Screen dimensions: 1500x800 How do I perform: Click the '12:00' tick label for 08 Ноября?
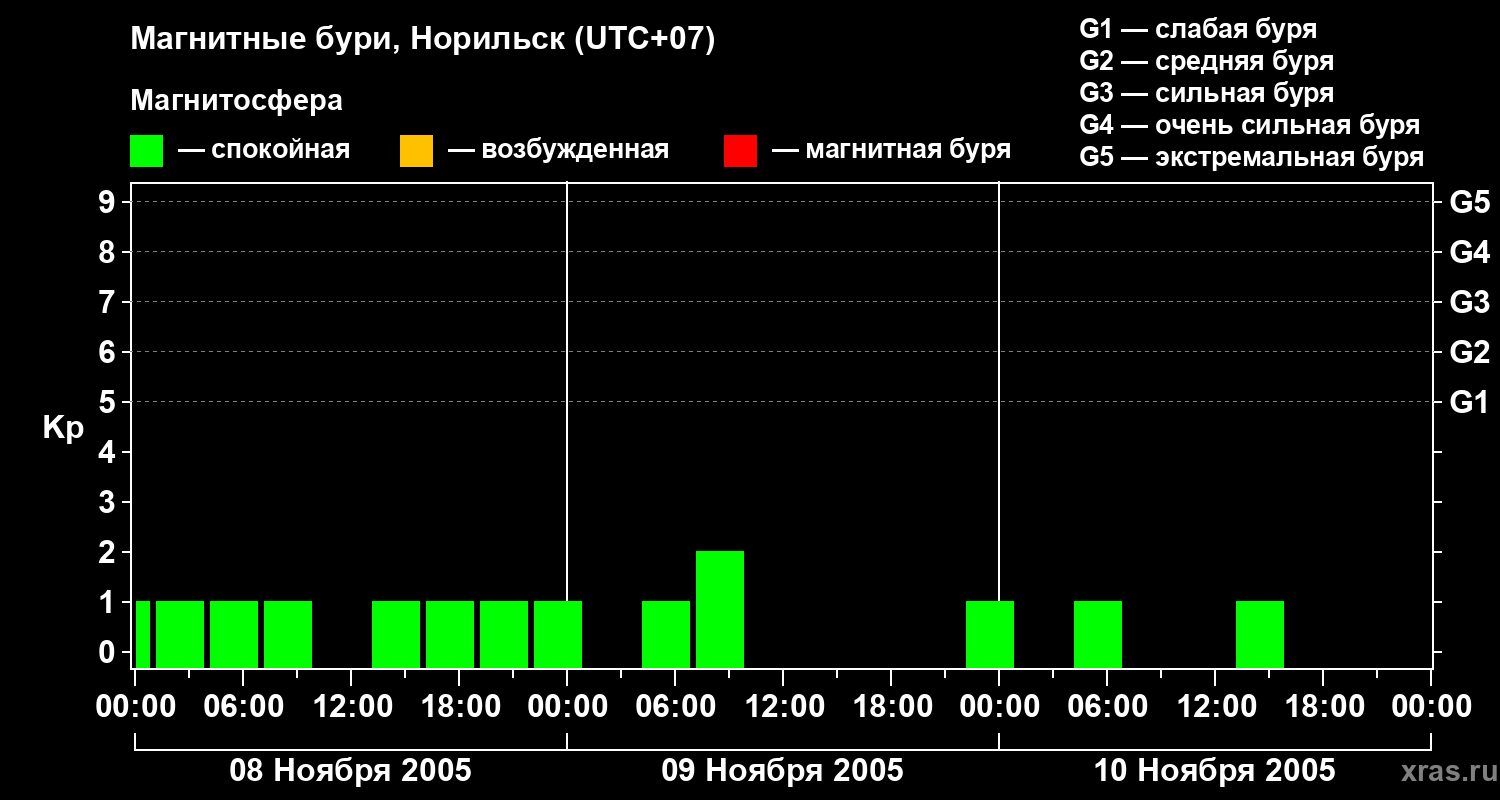352,707
